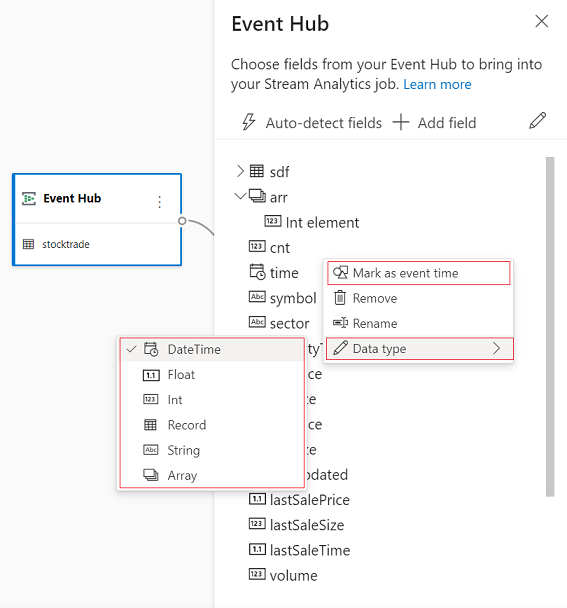Choose String as the data type
Image resolution: width=567 pixels, height=608 pixels.
[212, 450]
